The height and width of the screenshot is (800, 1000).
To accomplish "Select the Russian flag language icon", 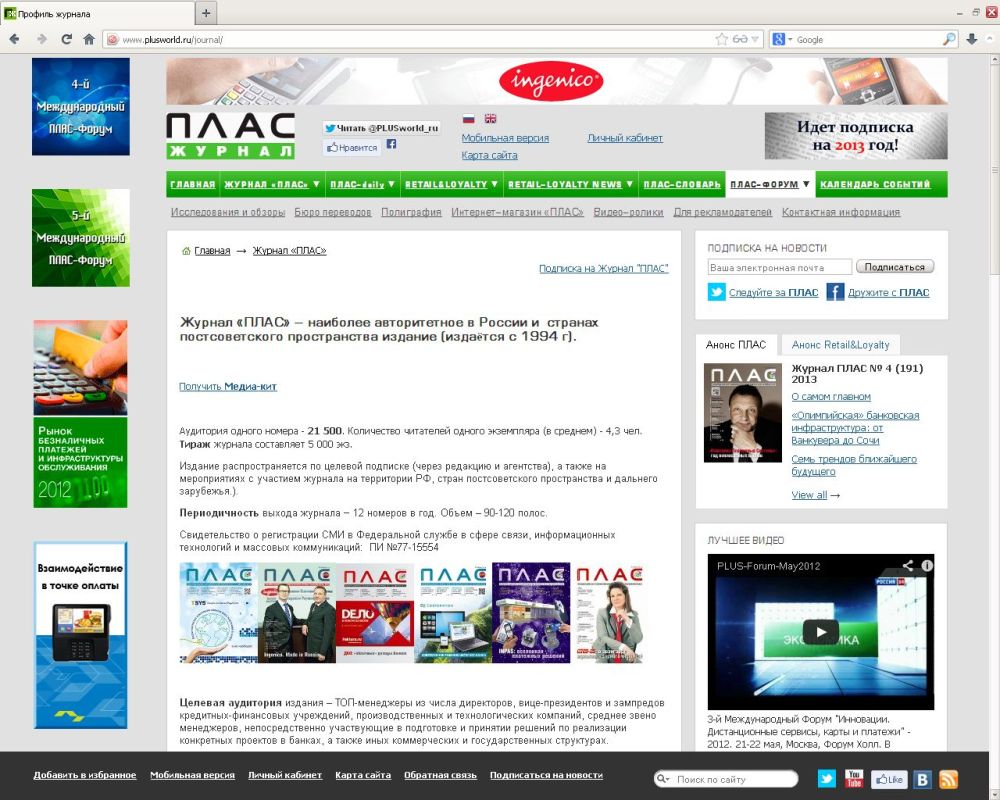I will 468,119.
